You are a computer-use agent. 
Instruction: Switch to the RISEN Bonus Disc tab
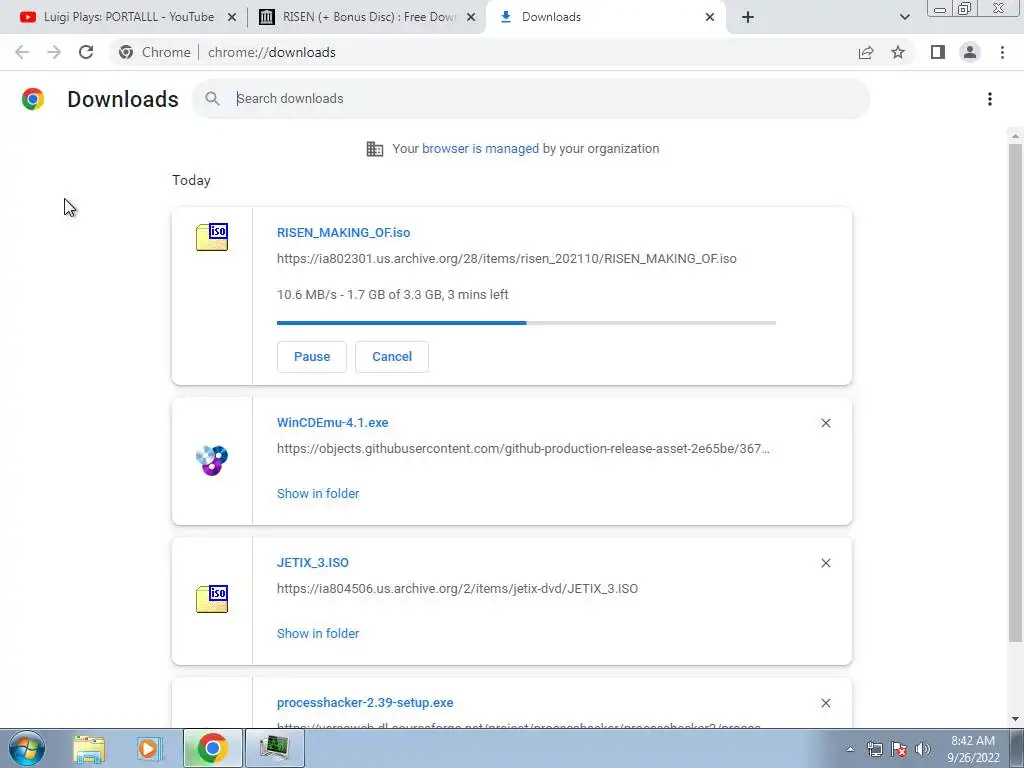click(x=367, y=17)
